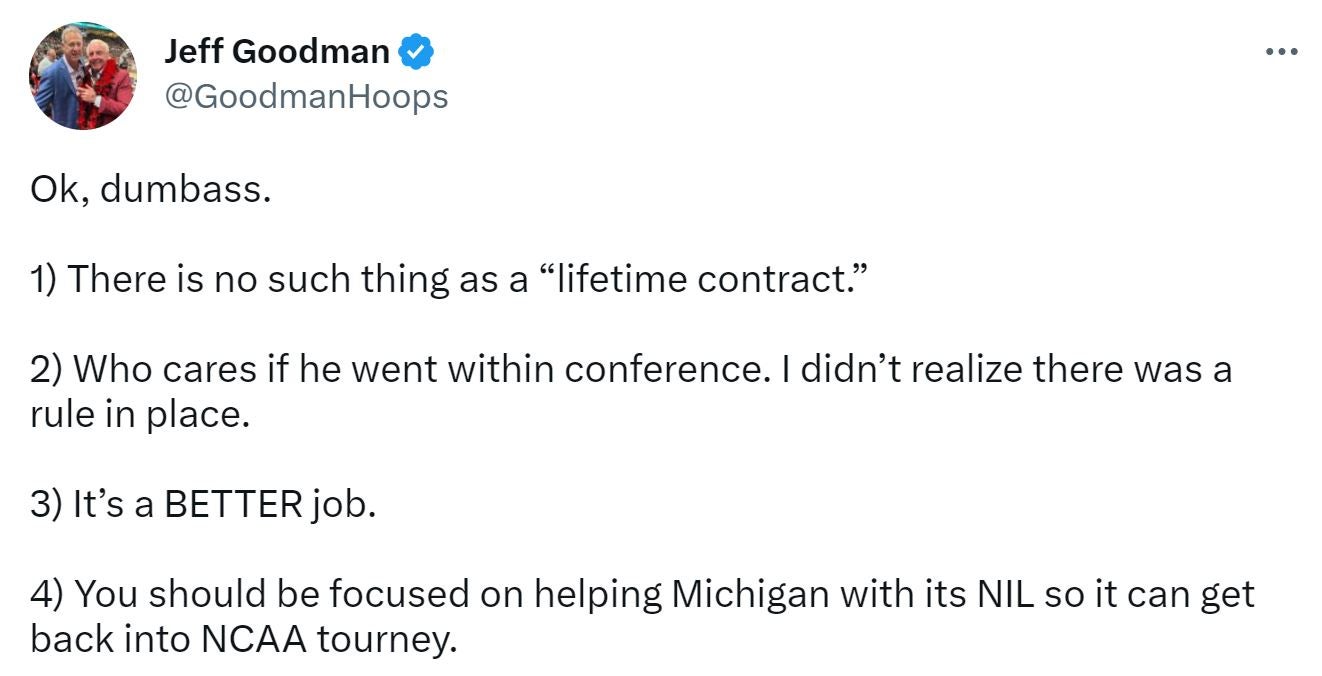1322x676 pixels.
Task: Click the text "rule in place."
Action: coord(139,414)
